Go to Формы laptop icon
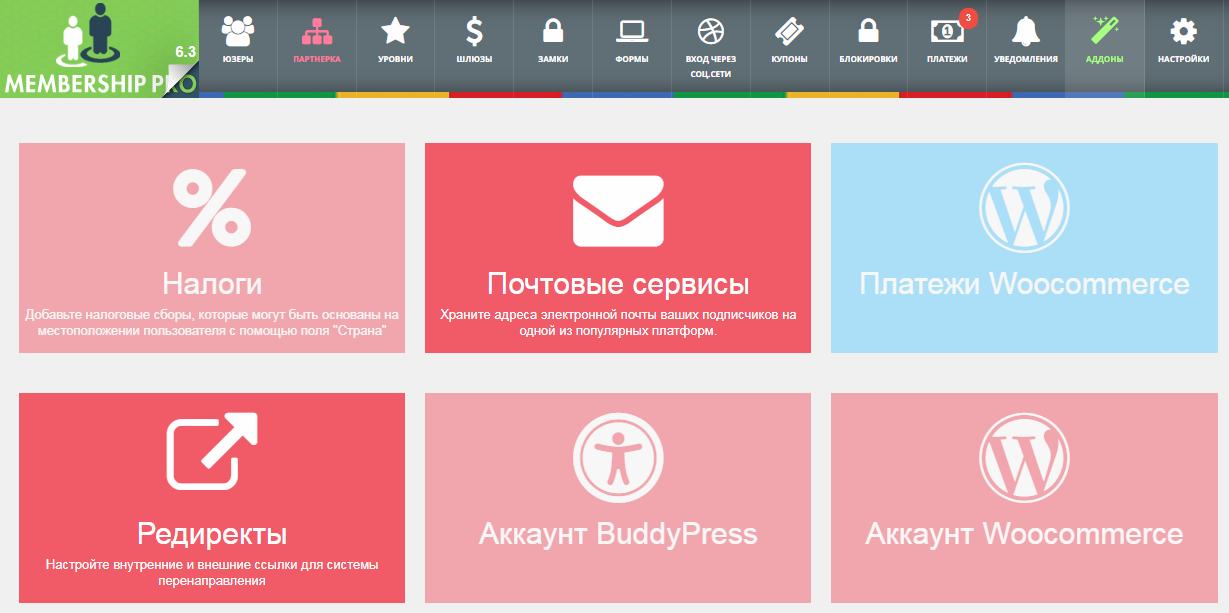Screen dimensions: 1229x613 click(x=631, y=40)
